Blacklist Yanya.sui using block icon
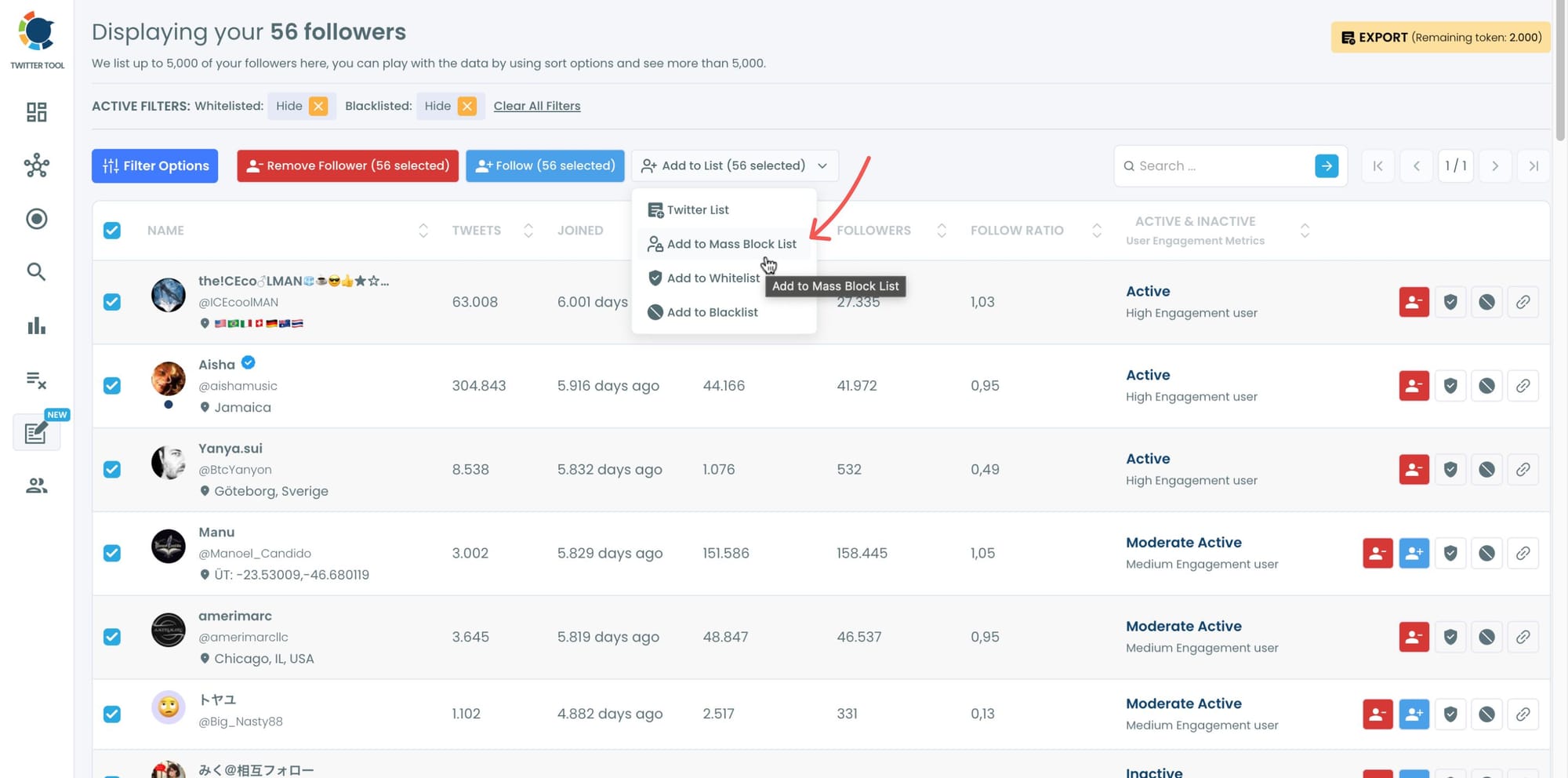The height and width of the screenshot is (778, 1568). pos(1486,470)
